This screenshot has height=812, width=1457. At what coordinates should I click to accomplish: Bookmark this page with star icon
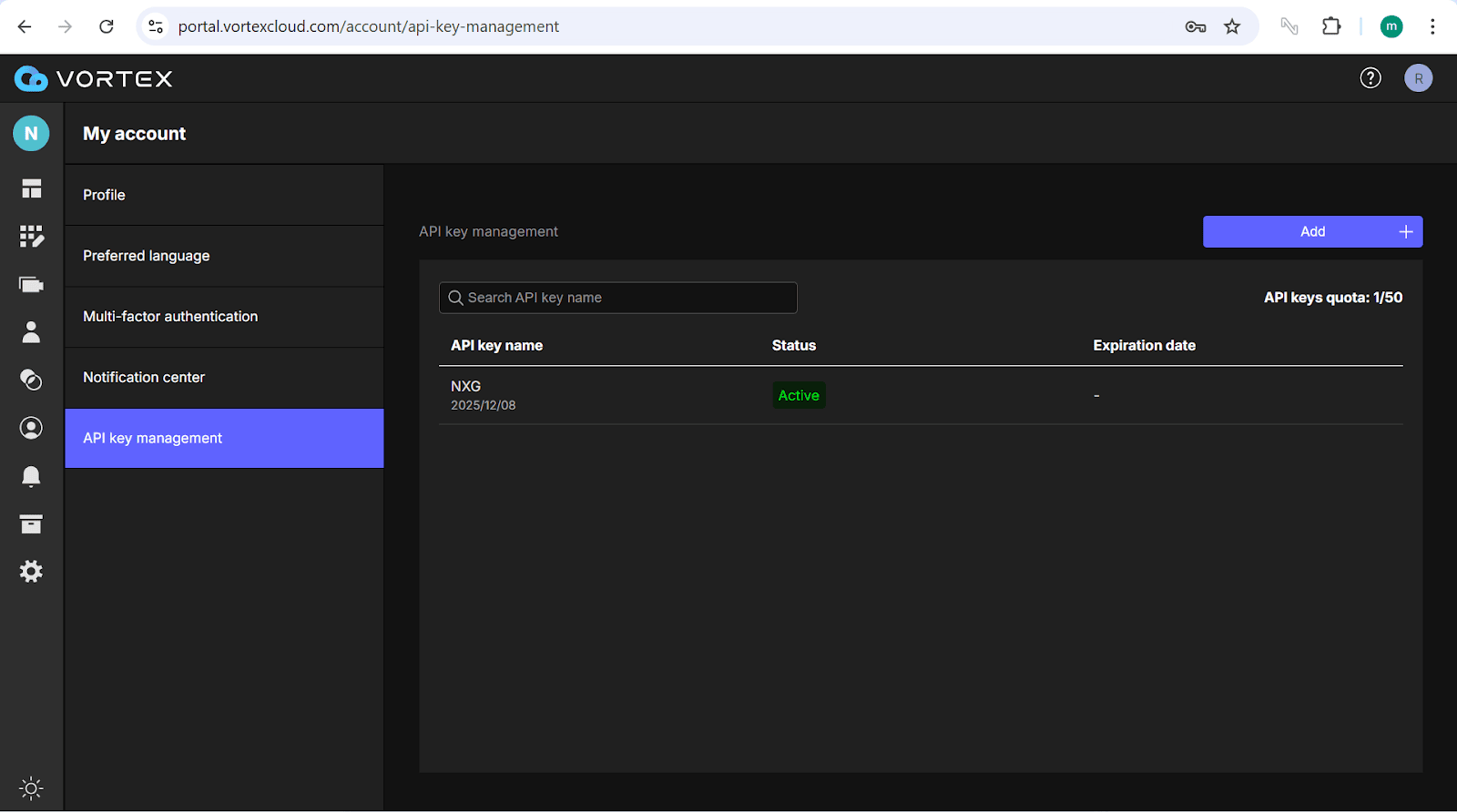click(1232, 26)
